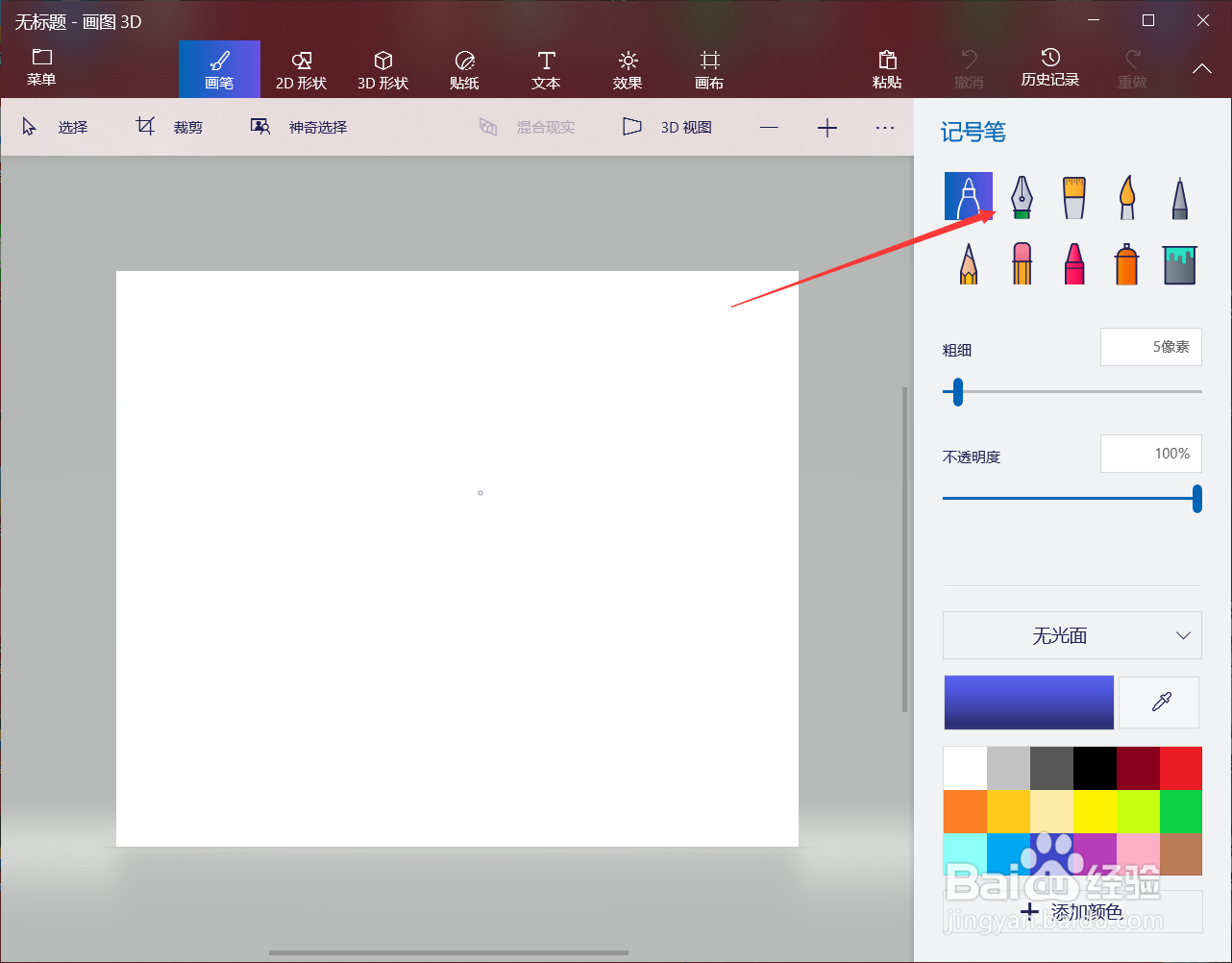Open the 3D 形状 tab

pyautogui.click(x=382, y=69)
